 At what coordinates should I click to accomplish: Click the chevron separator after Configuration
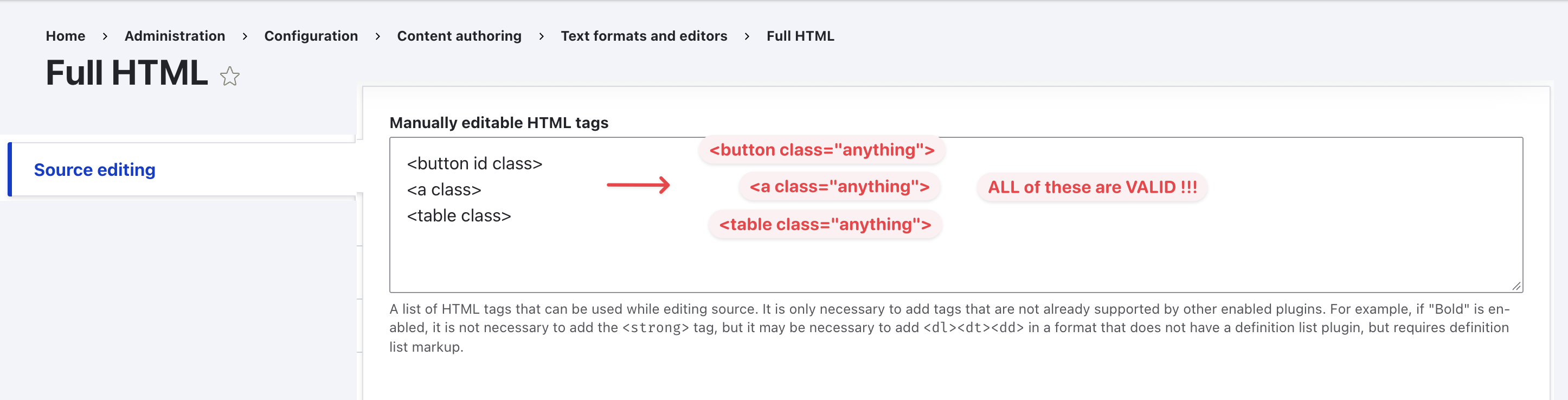377,36
